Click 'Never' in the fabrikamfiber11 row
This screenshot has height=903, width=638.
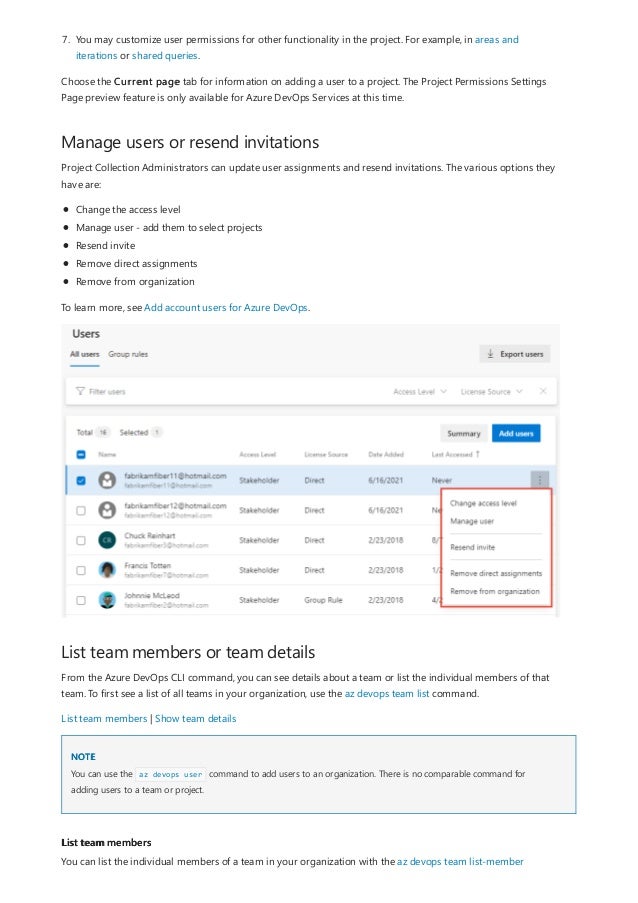[x=442, y=480]
